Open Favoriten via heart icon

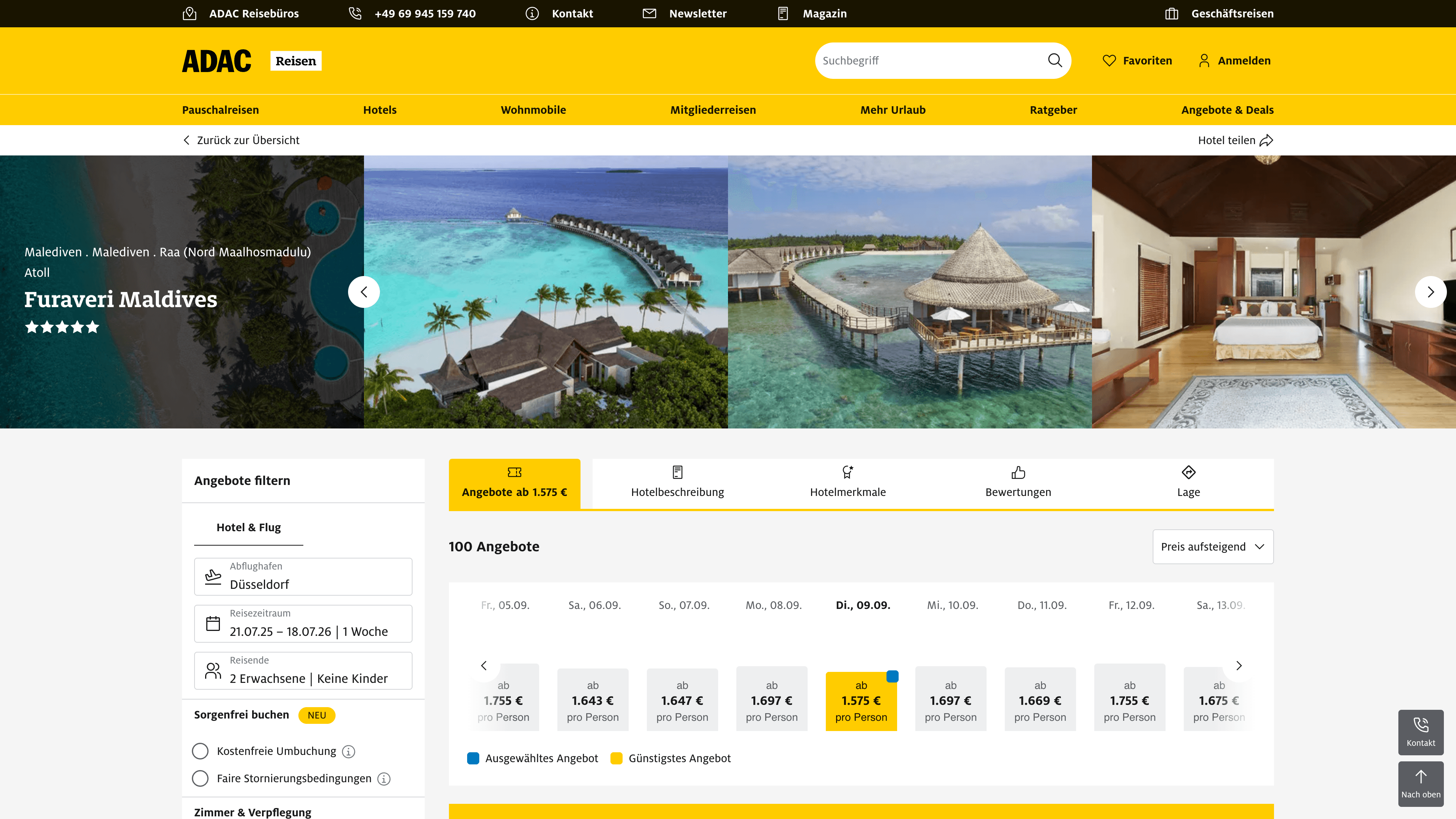click(1109, 61)
